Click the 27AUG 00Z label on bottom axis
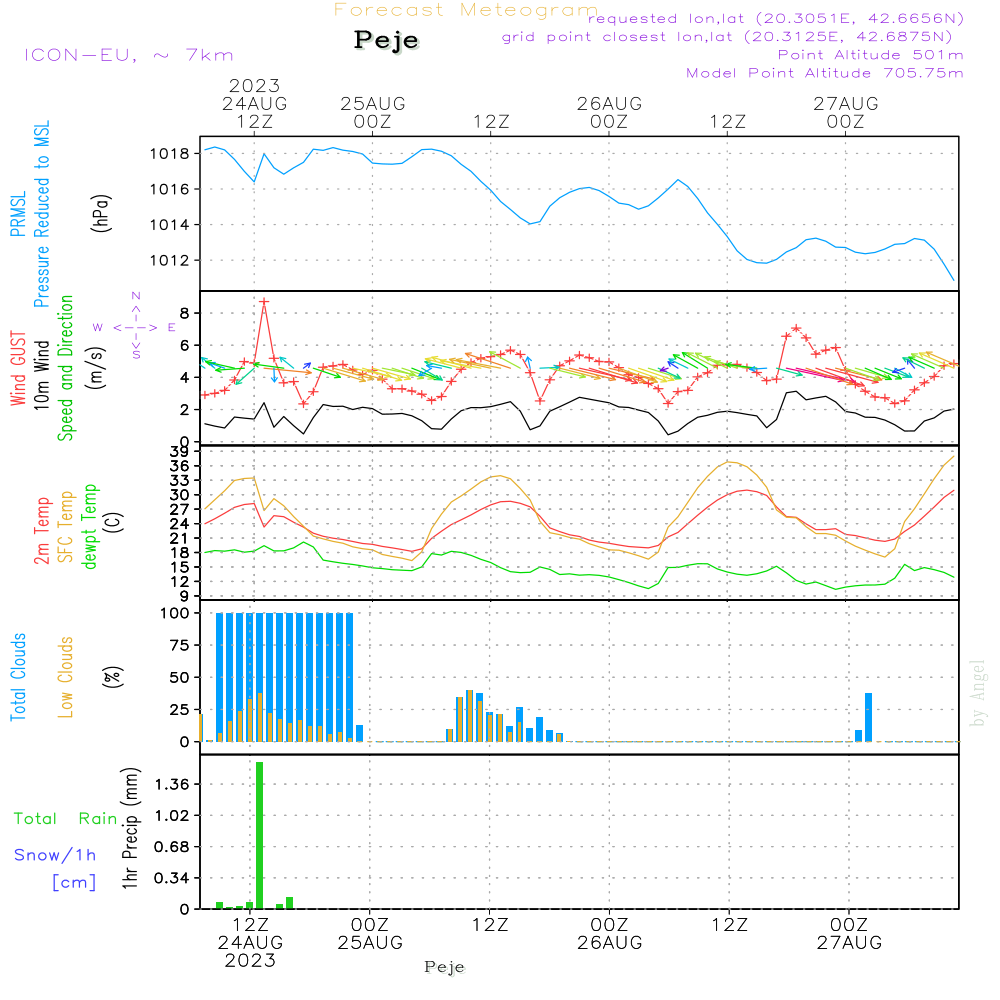The image size is (1000, 1000). pos(848,934)
